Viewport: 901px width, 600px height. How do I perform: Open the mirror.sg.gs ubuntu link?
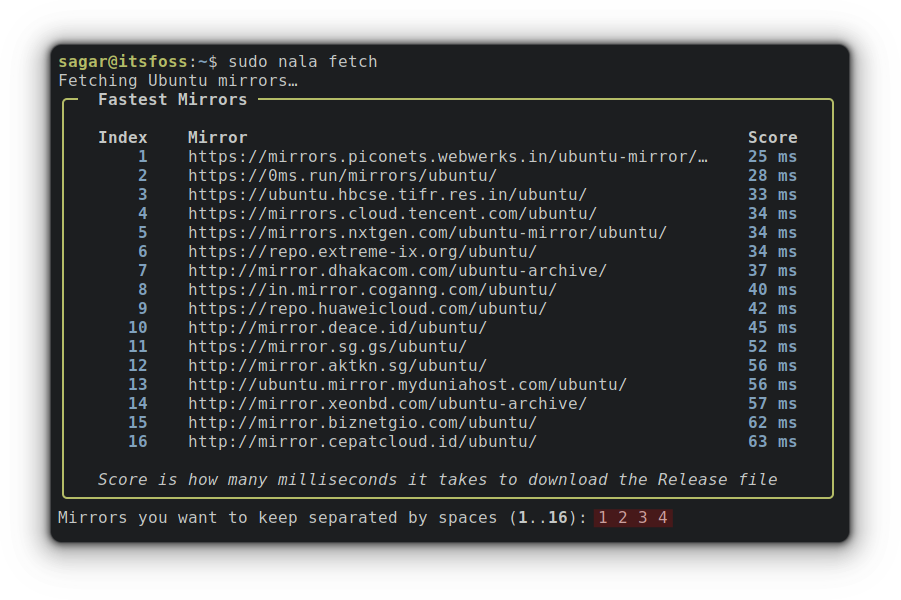pyautogui.click(x=328, y=346)
